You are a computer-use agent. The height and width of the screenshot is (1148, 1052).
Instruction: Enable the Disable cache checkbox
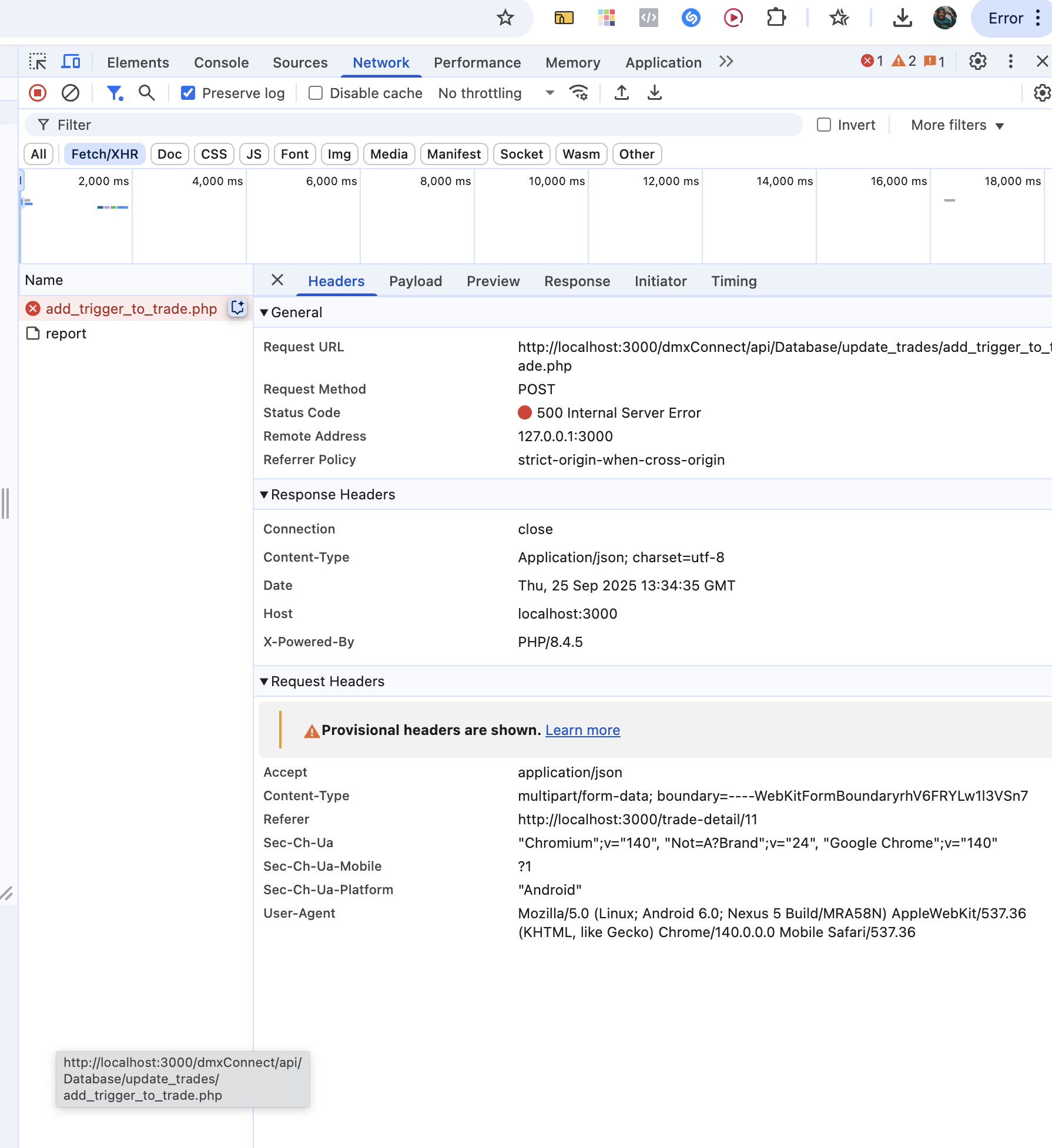pyautogui.click(x=316, y=93)
